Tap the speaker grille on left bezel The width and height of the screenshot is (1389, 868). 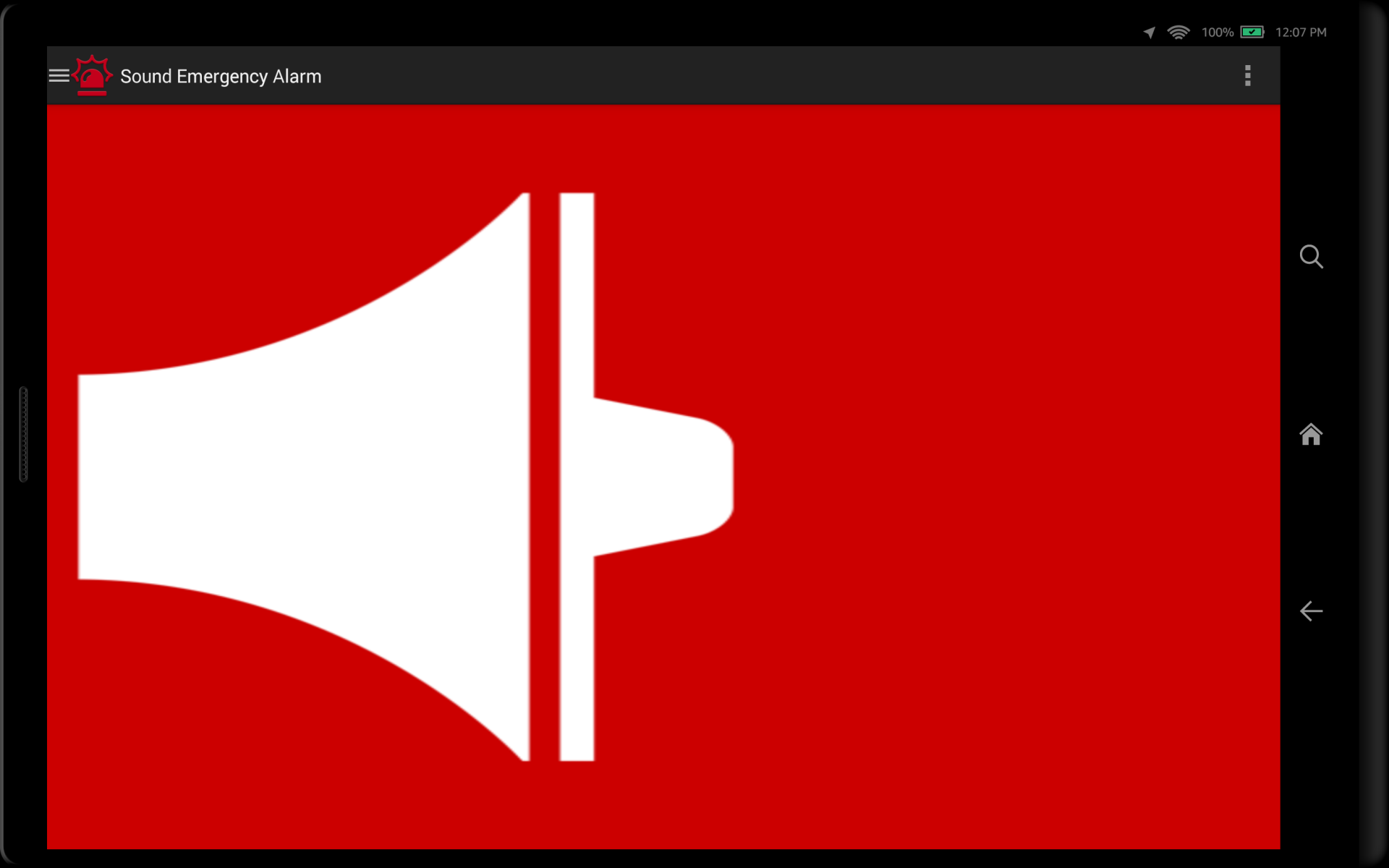click(x=23, y=434)
